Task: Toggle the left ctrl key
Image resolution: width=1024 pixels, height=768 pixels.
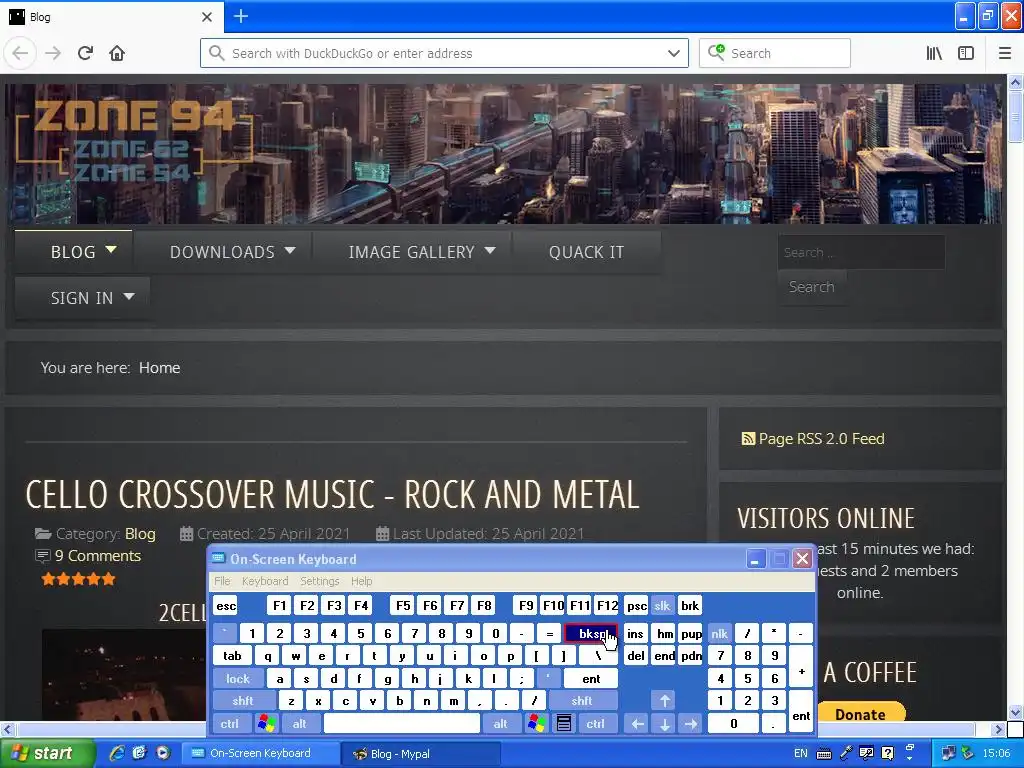Action: [230, 724]
